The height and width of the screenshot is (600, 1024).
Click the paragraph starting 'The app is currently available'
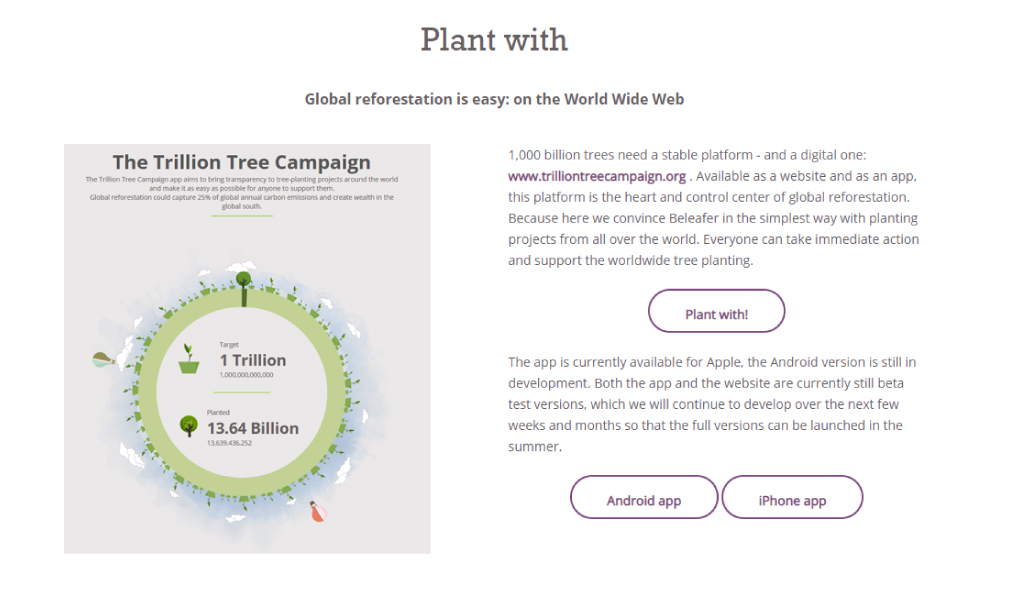coord(712,404)
